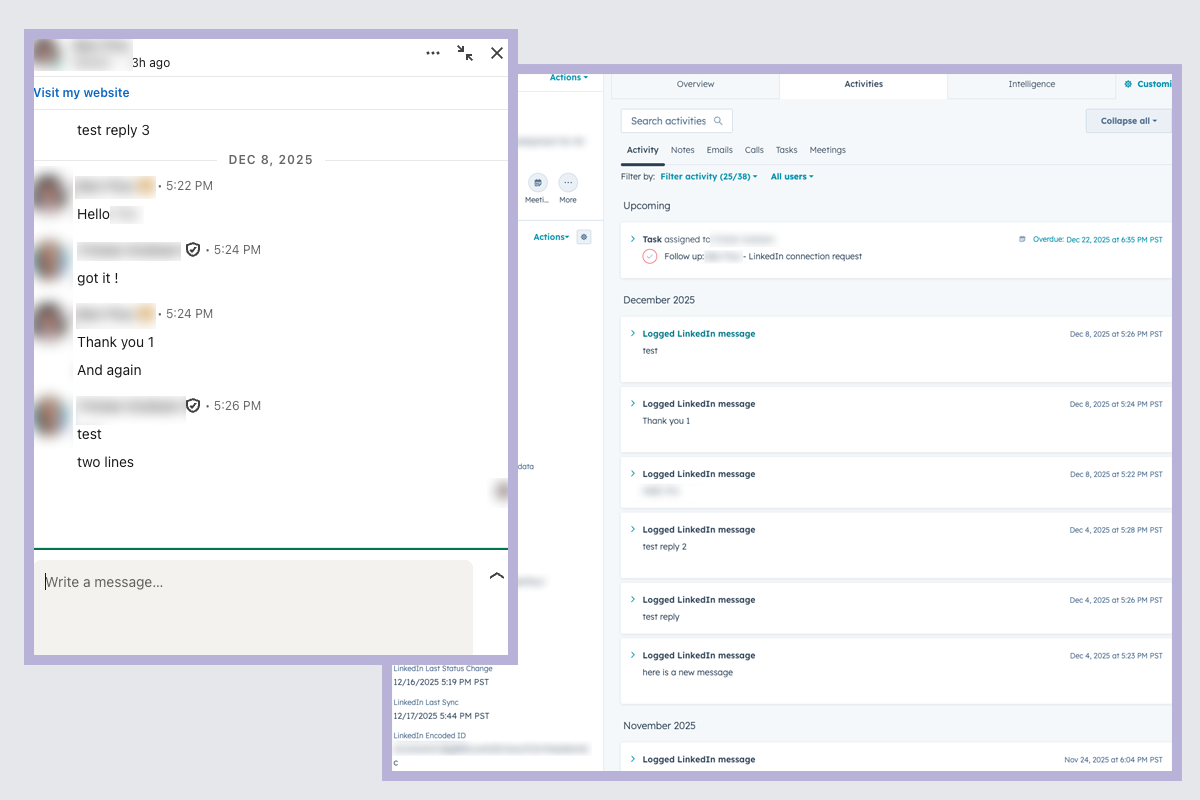Switch to the Intelligence tab
Image resolution: width=1200 pixels, height=800 pixels.
(x=1031, y=85)
